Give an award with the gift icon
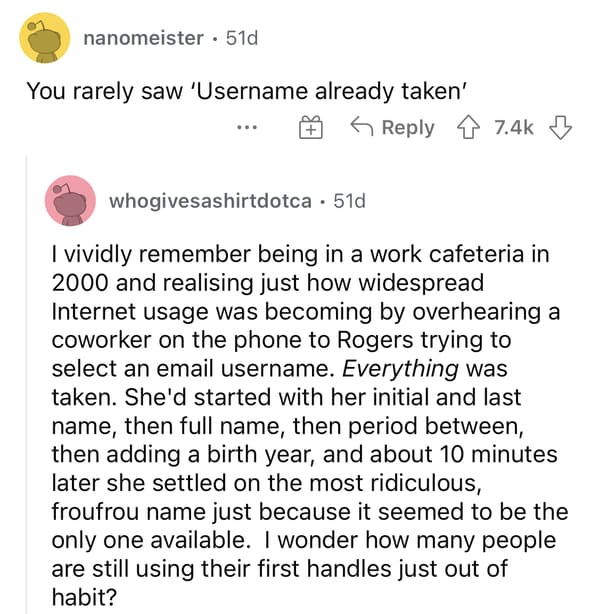The image size is (599, 614). pyautogui.click(x=311, y=128)
